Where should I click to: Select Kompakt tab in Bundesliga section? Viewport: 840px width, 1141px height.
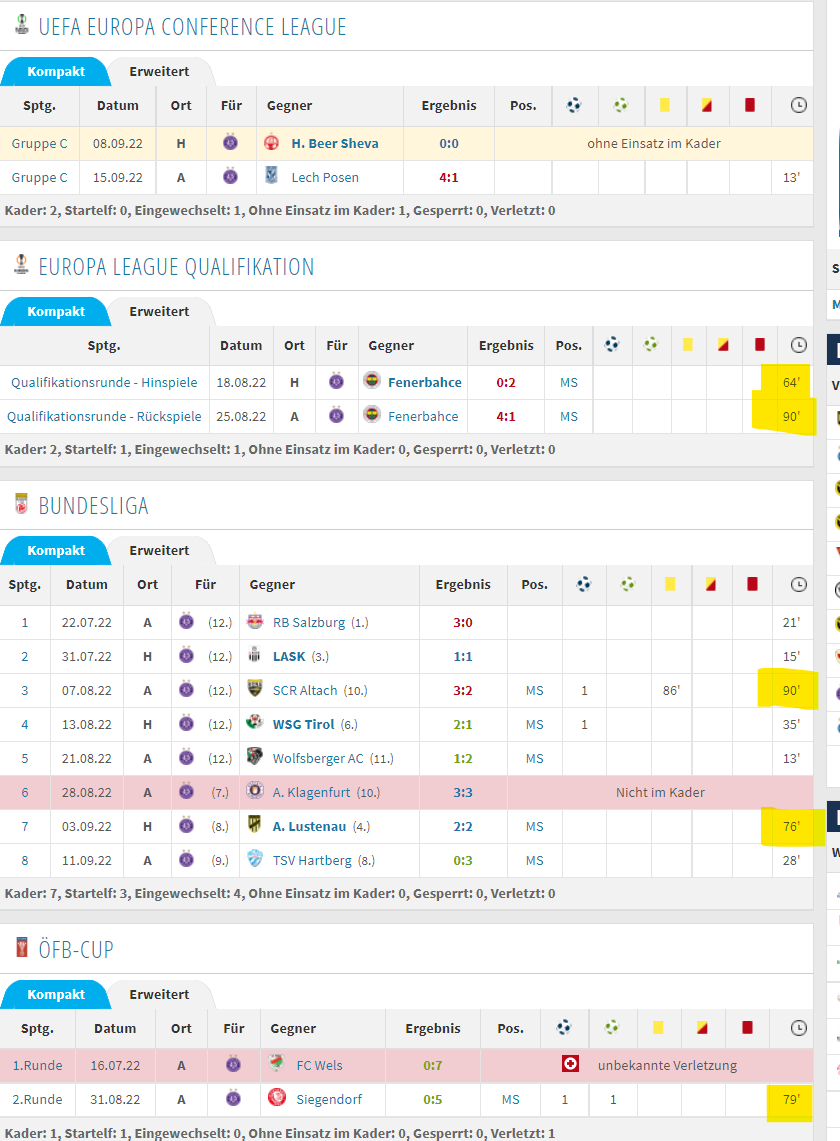point(55,551)
